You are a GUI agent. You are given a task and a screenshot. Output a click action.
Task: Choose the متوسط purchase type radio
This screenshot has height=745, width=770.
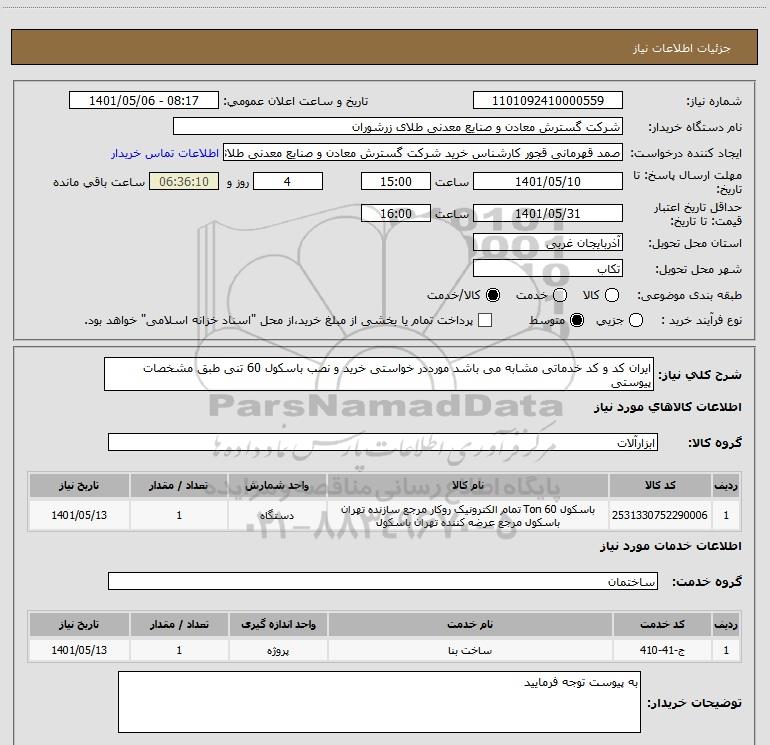pos(577,320)
